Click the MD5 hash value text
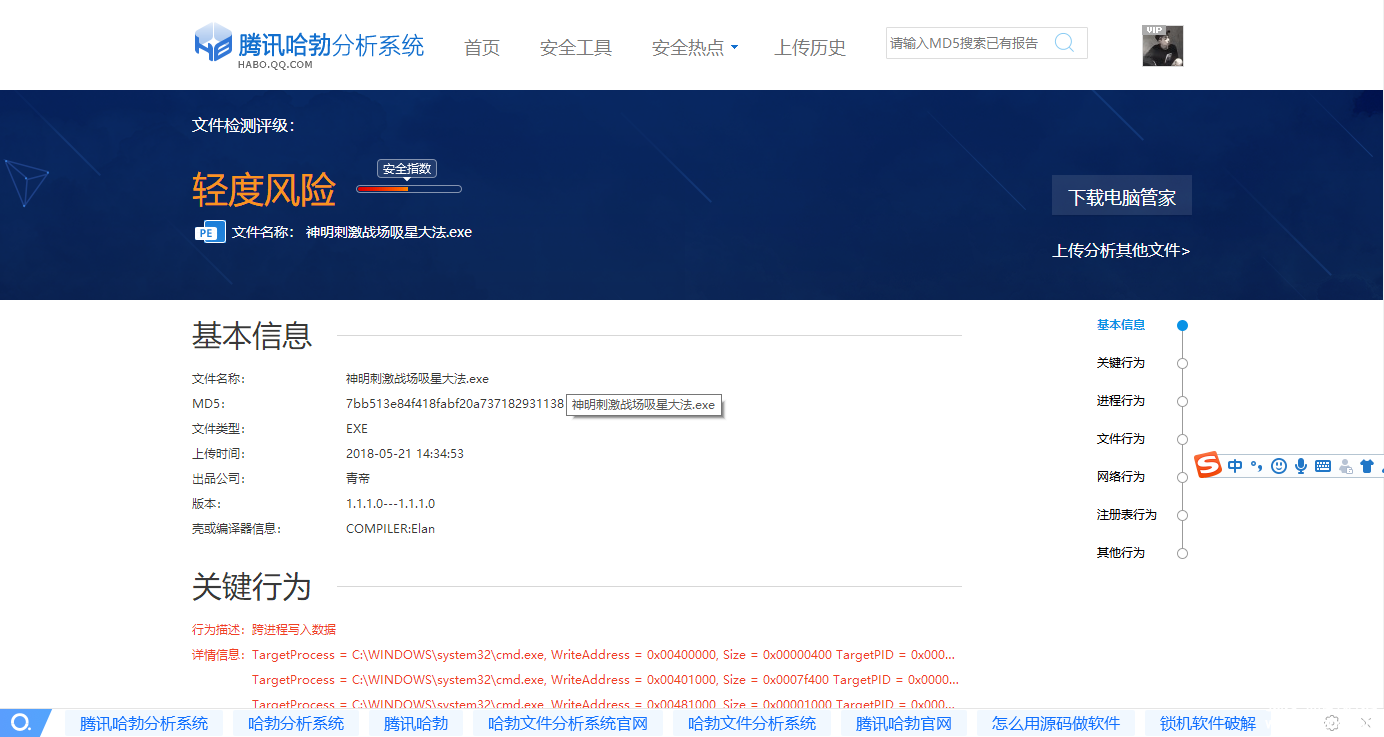1384x737 pixels. click(455, 404)
